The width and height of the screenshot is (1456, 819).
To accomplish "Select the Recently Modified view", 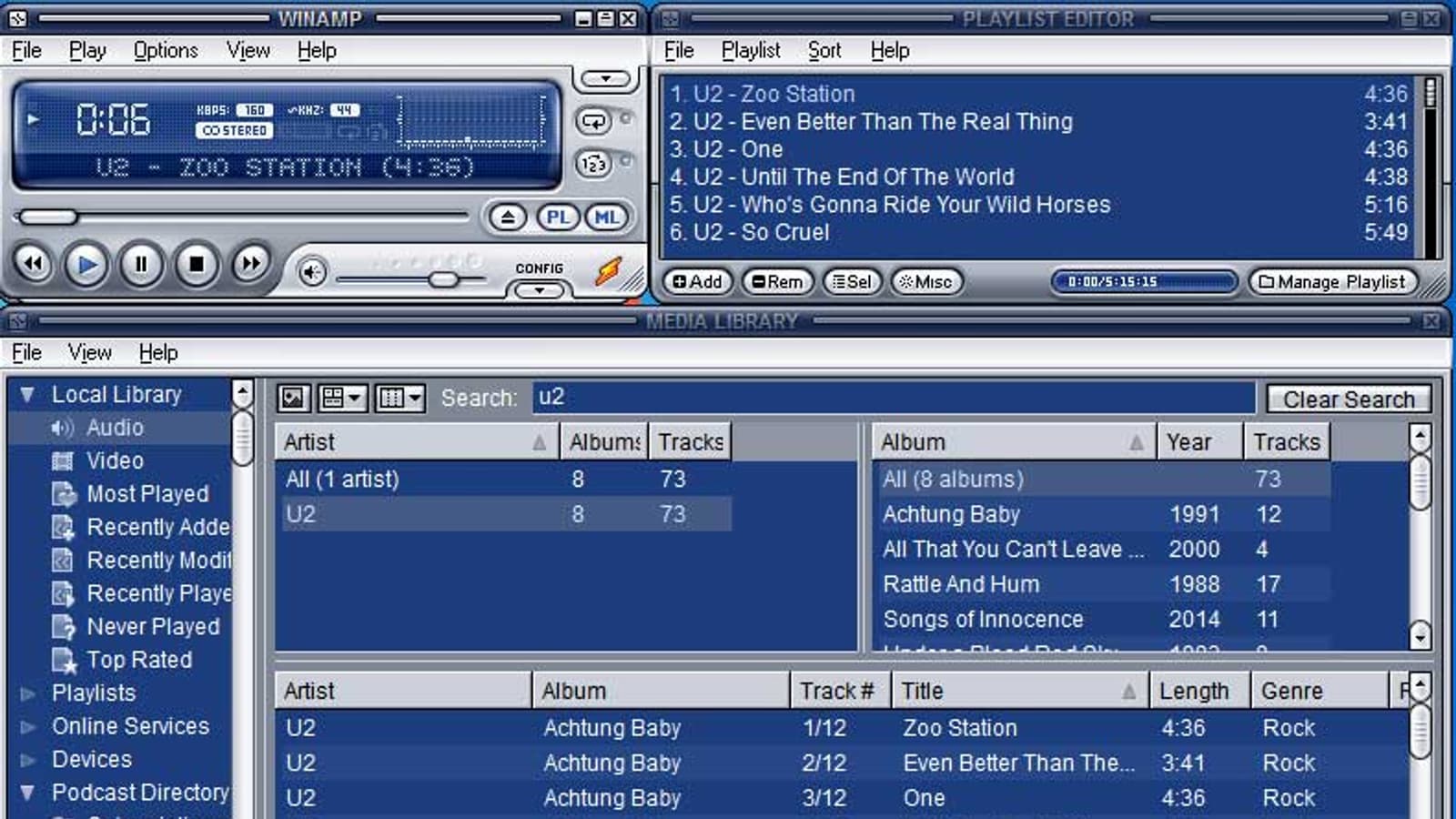I will coord(140,561).
